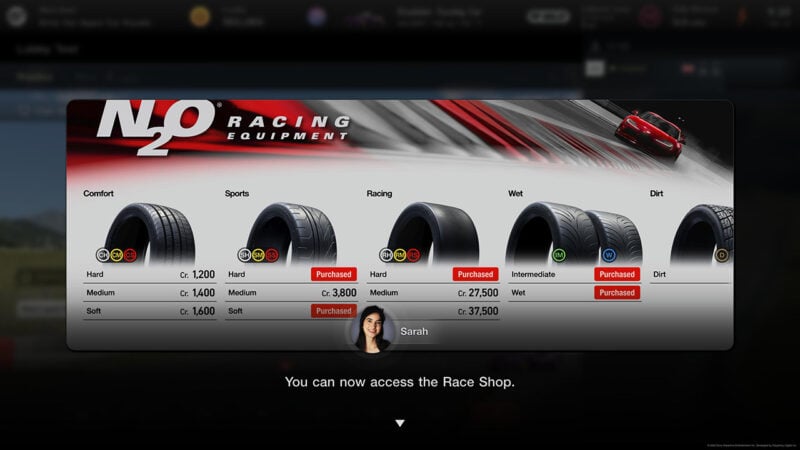This screenshot has height=450, width=800.
Task: Buy Comfort Medium tires for Cr. 1,400
Action: point(150,293)
